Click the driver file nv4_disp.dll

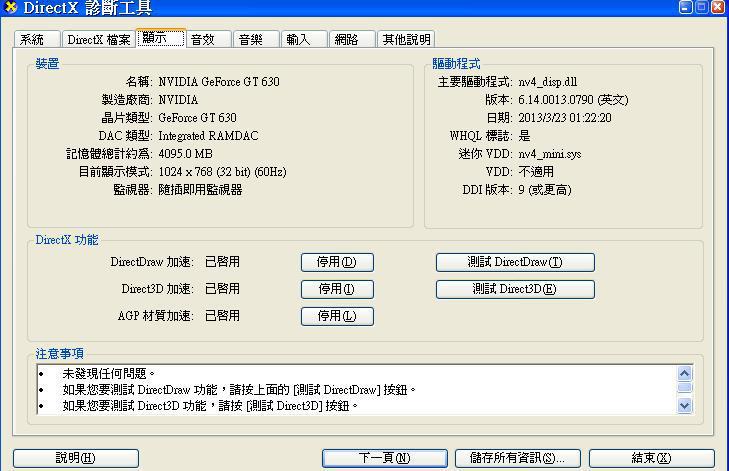coord(548,82)
